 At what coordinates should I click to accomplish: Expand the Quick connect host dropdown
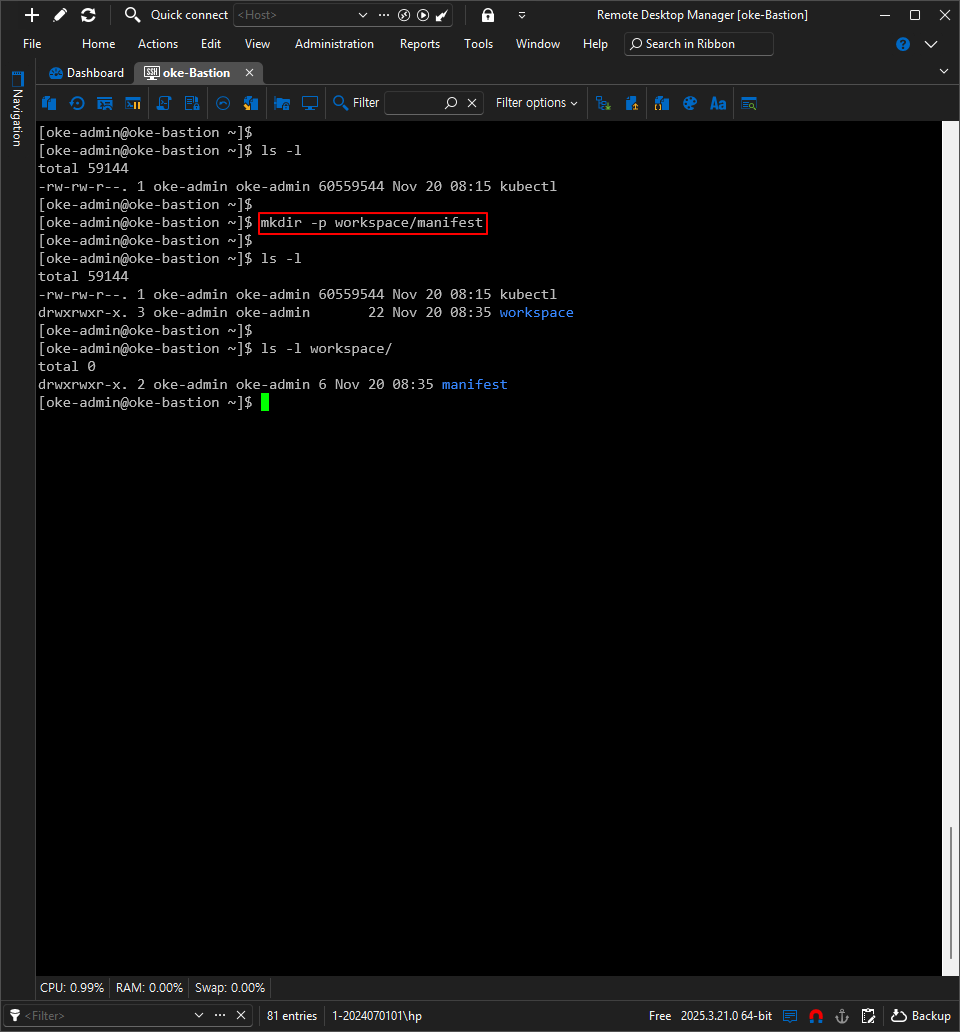point(362,15)
